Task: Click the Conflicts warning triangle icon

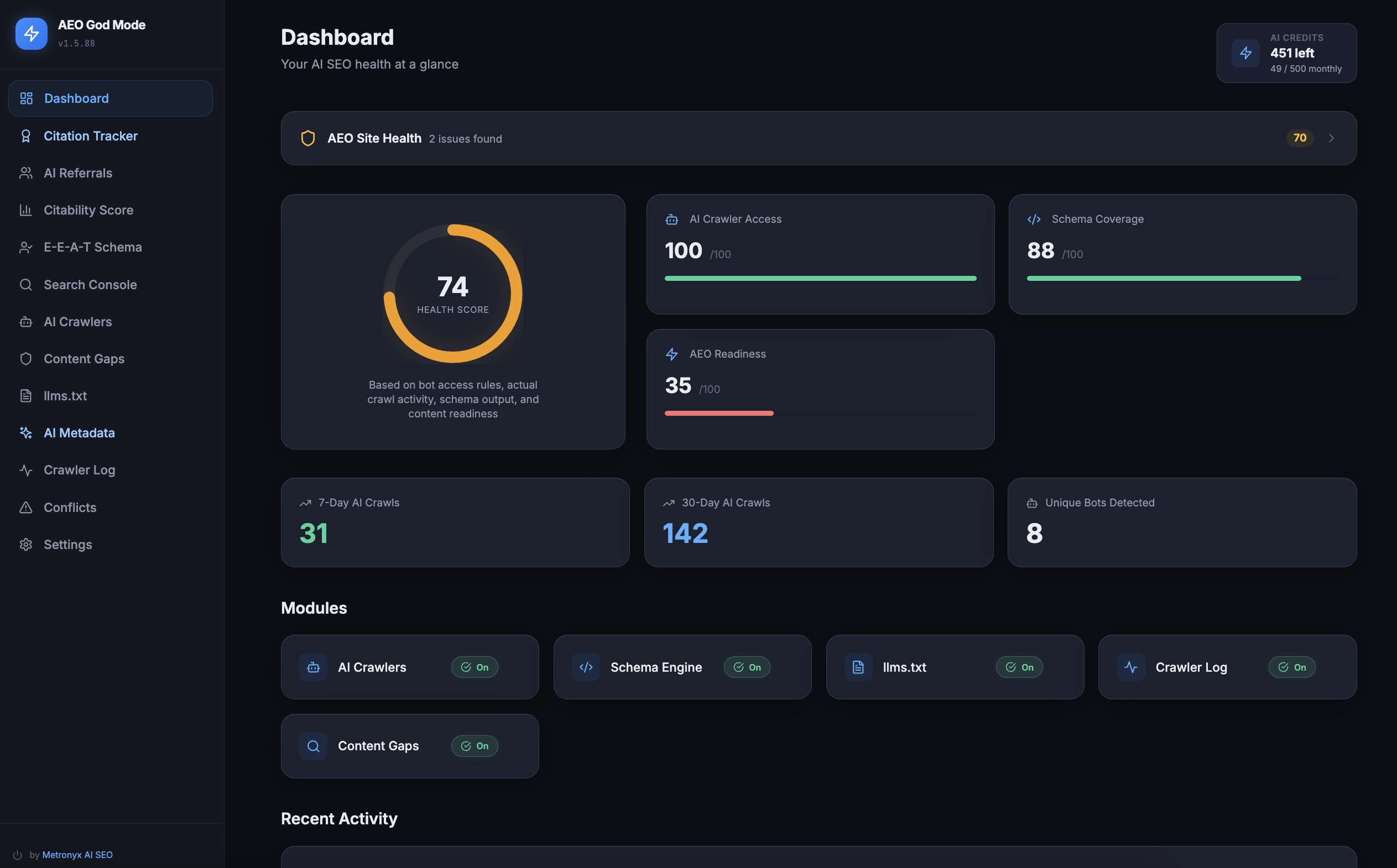Action: click(26, 508)
